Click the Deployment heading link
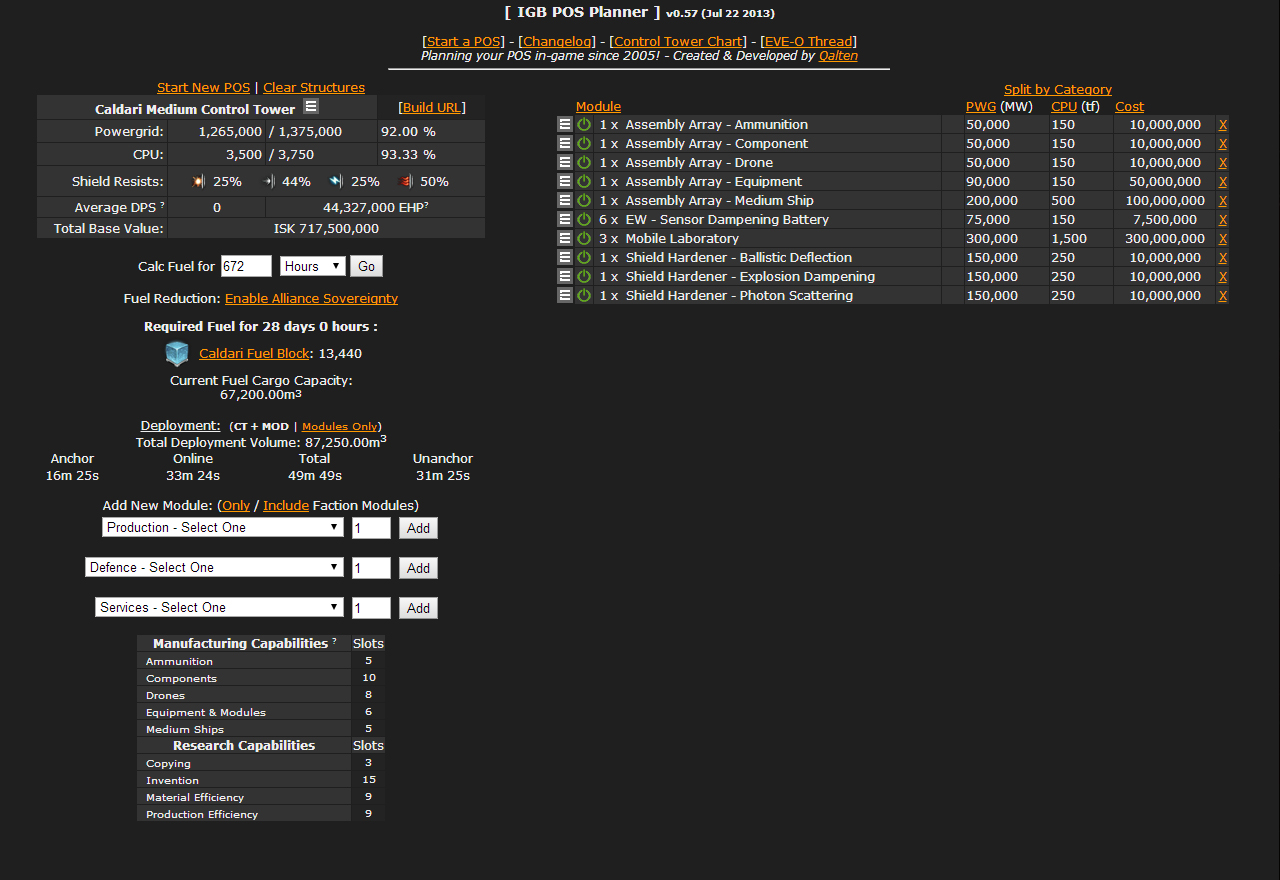Viewport: 1280px width, 880px height. [x=180, y=426]
